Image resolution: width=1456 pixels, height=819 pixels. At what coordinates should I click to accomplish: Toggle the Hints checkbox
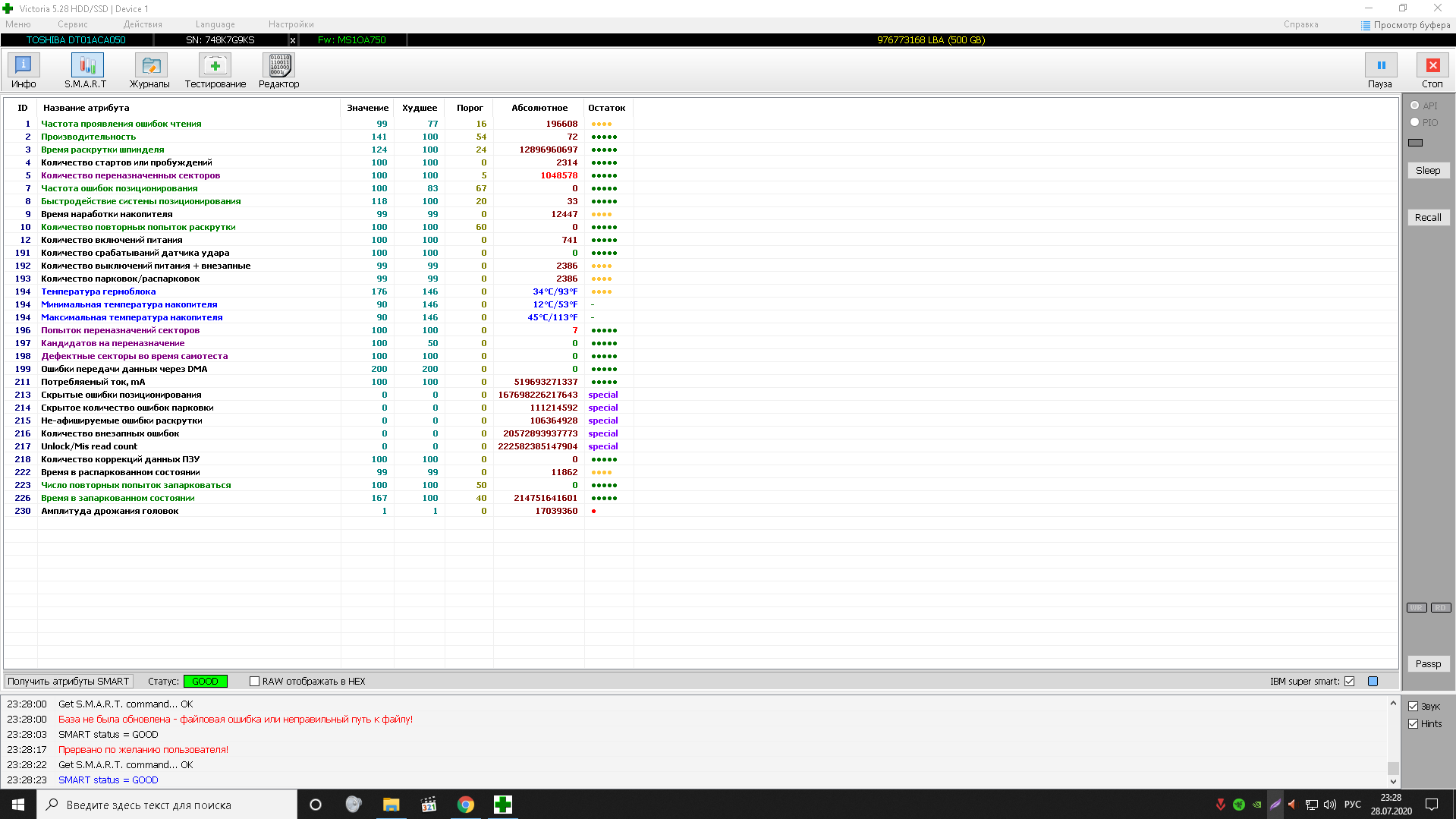tap(1413, 724)
